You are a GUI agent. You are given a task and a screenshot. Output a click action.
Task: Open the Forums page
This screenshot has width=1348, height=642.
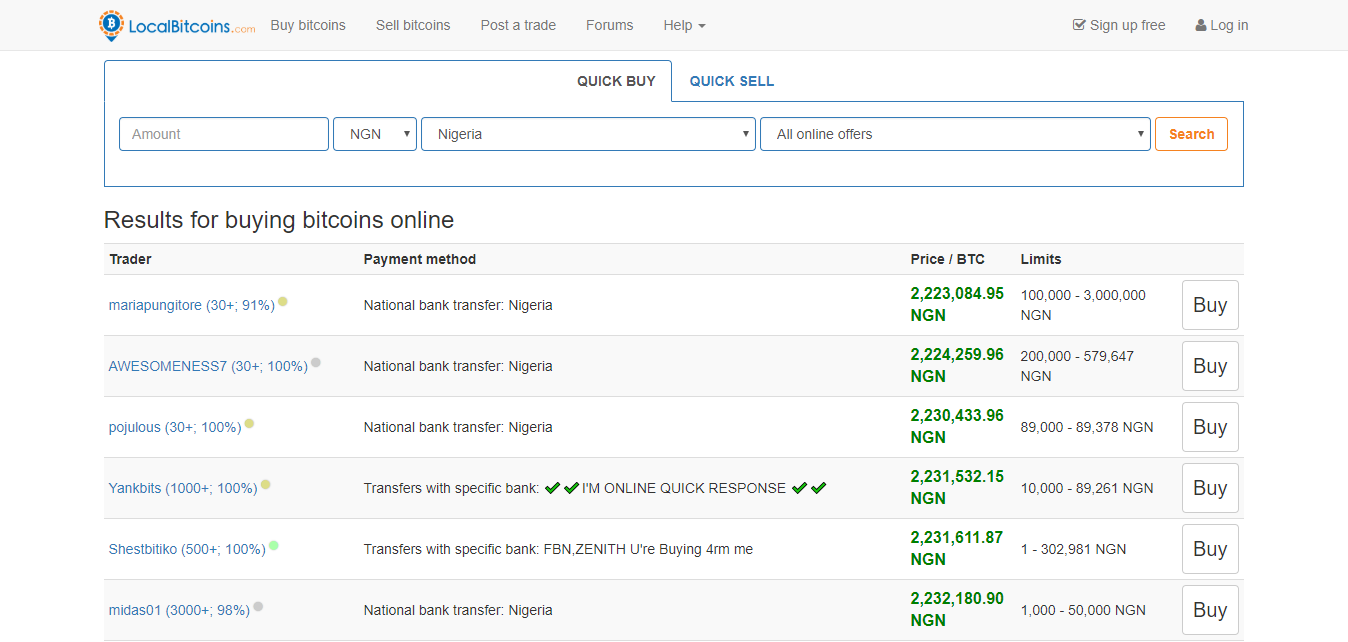pyautogui.click(x=610, y=25)
